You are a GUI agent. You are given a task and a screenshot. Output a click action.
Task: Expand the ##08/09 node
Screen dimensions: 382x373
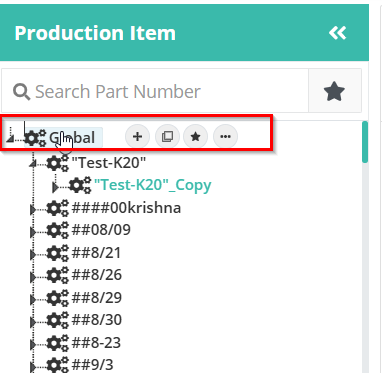click(x=33, y=231)
